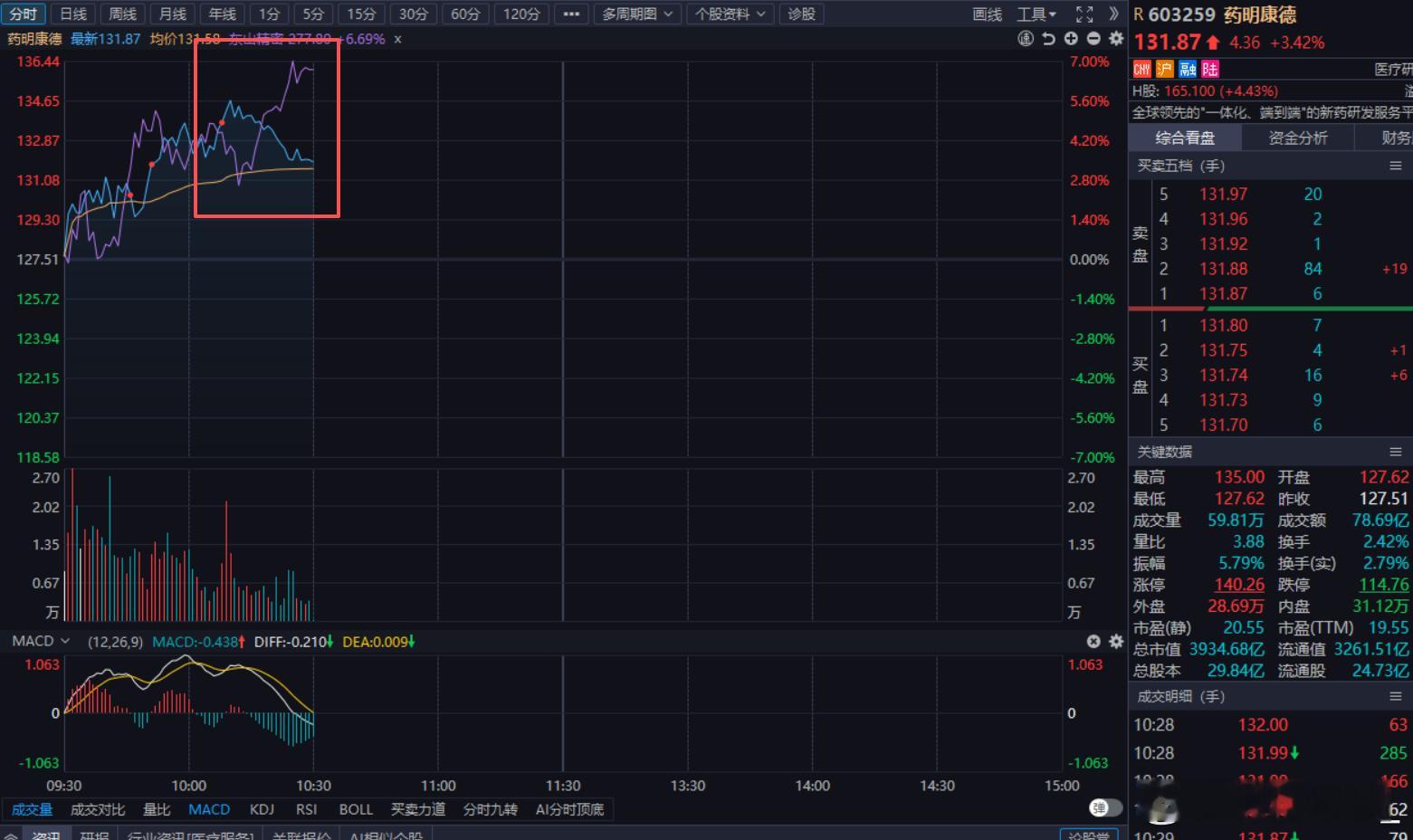The width and height of the screenshot is (1413, 840).
Task: Switch to the 年线 yearly chart tab
Action: (223, 14)
